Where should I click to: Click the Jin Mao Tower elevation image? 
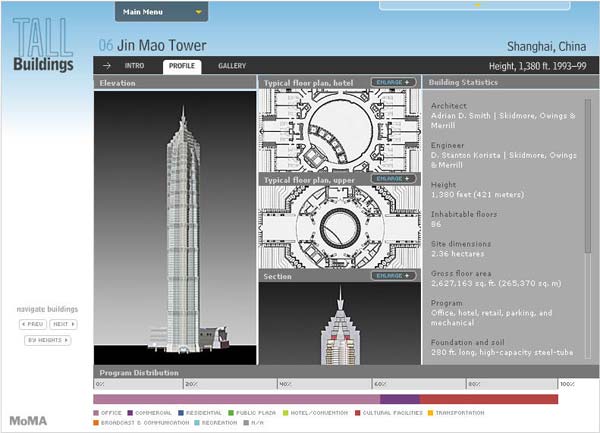point(175,228)
